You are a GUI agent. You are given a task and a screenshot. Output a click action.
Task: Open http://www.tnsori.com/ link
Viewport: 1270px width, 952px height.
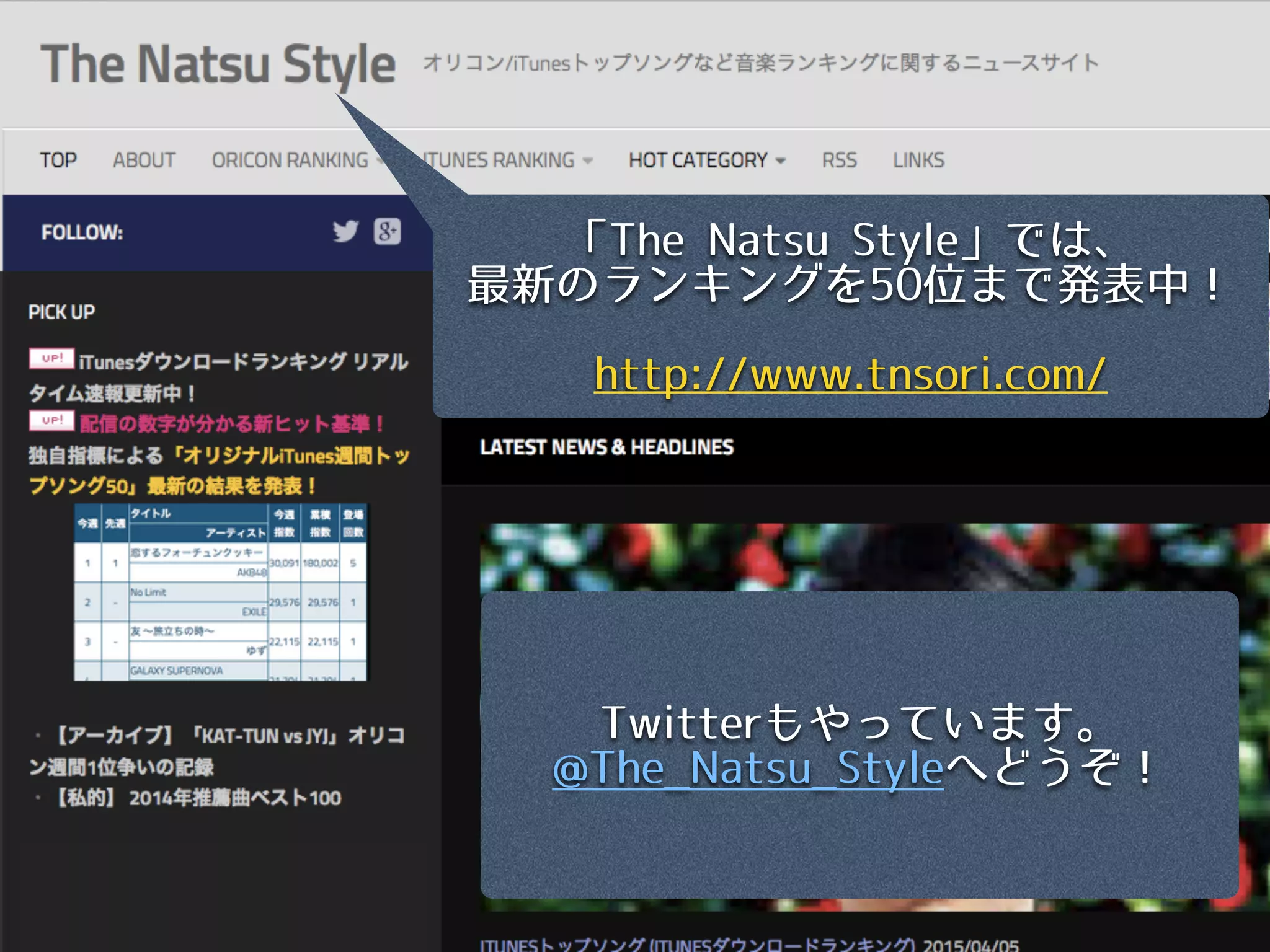click(x=850, y=374)
